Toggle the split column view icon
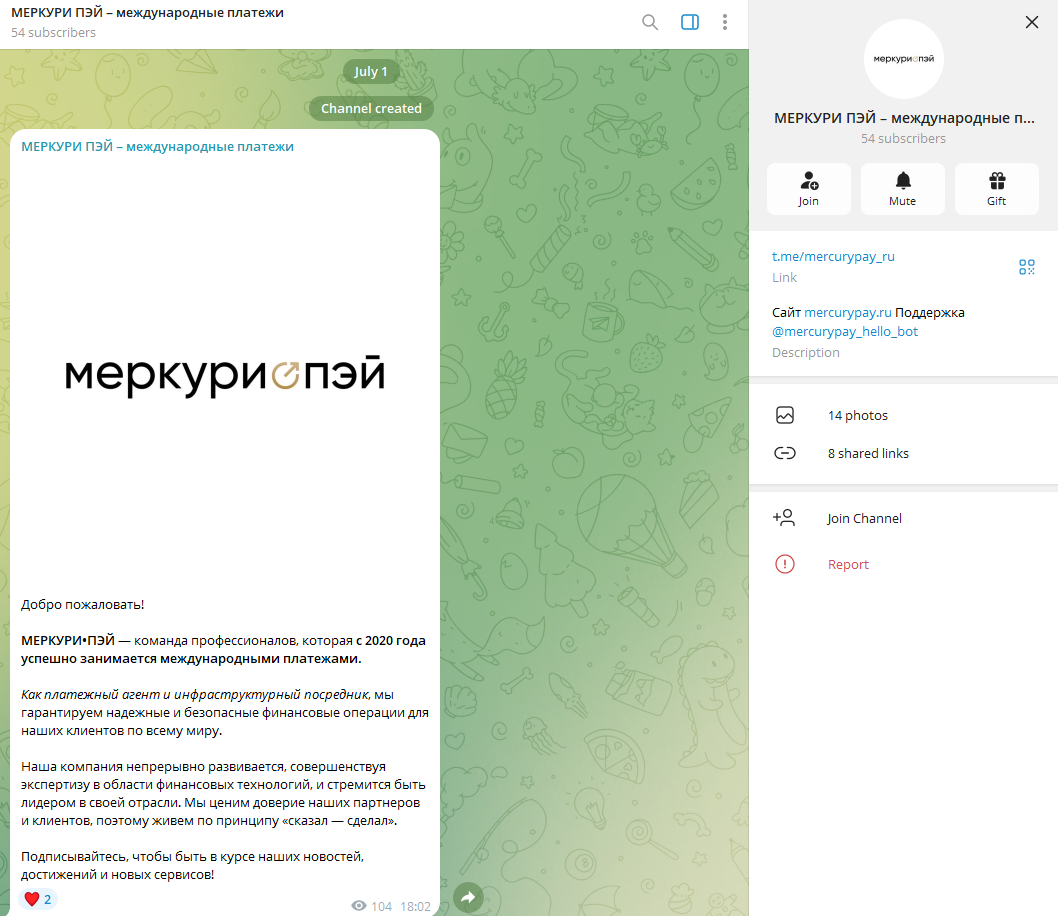Screen dimensions: 1058x916 pos(689,22)
